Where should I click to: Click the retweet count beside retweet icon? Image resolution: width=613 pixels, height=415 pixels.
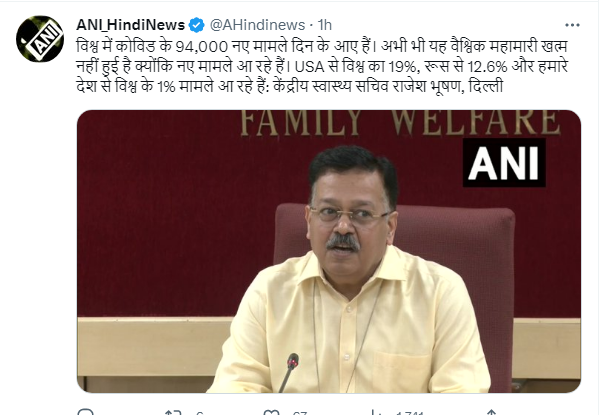(199, 413)
